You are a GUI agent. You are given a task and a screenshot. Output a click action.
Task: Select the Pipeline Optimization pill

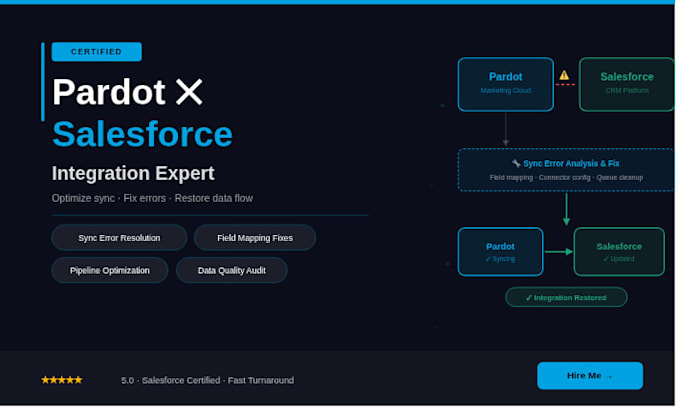[x=110, y=270]
